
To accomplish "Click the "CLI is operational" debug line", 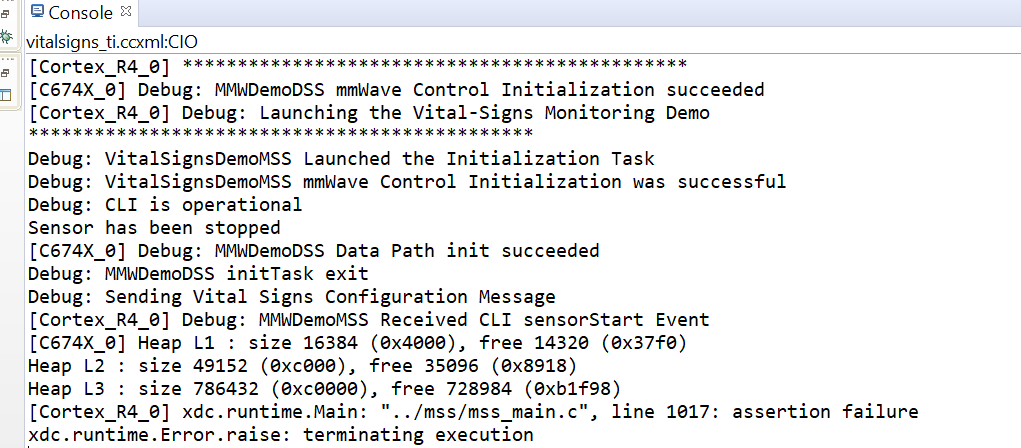I will coord(165,204).
